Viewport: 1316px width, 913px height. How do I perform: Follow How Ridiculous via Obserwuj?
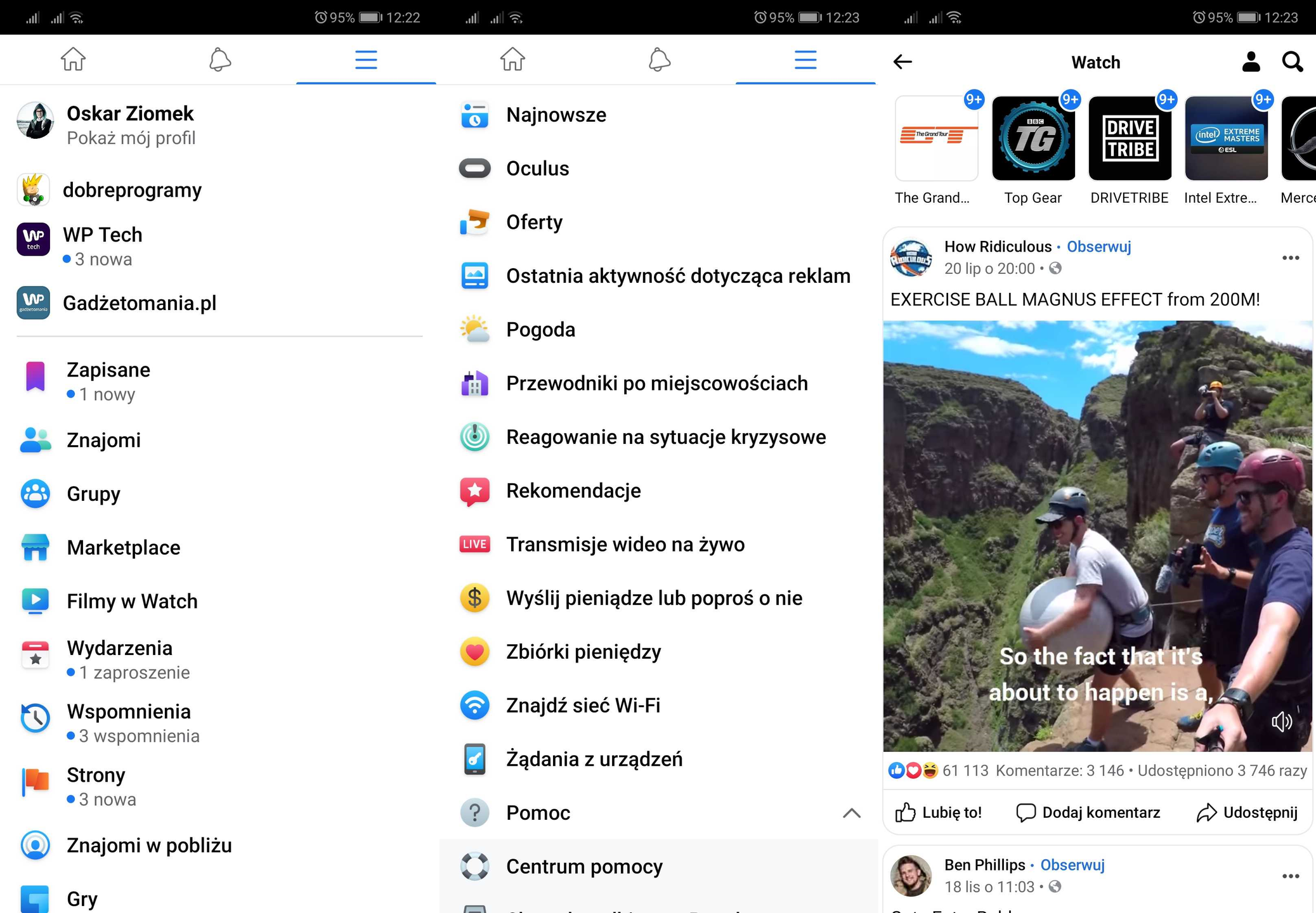(1098, 247)
